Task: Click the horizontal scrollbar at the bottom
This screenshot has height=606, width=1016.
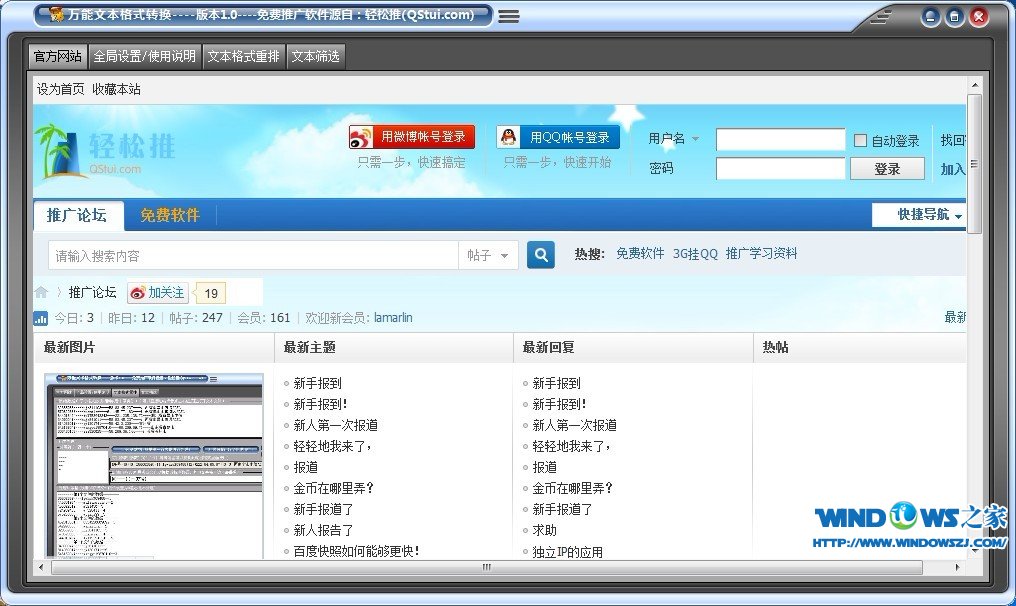Action: (485, 567)
